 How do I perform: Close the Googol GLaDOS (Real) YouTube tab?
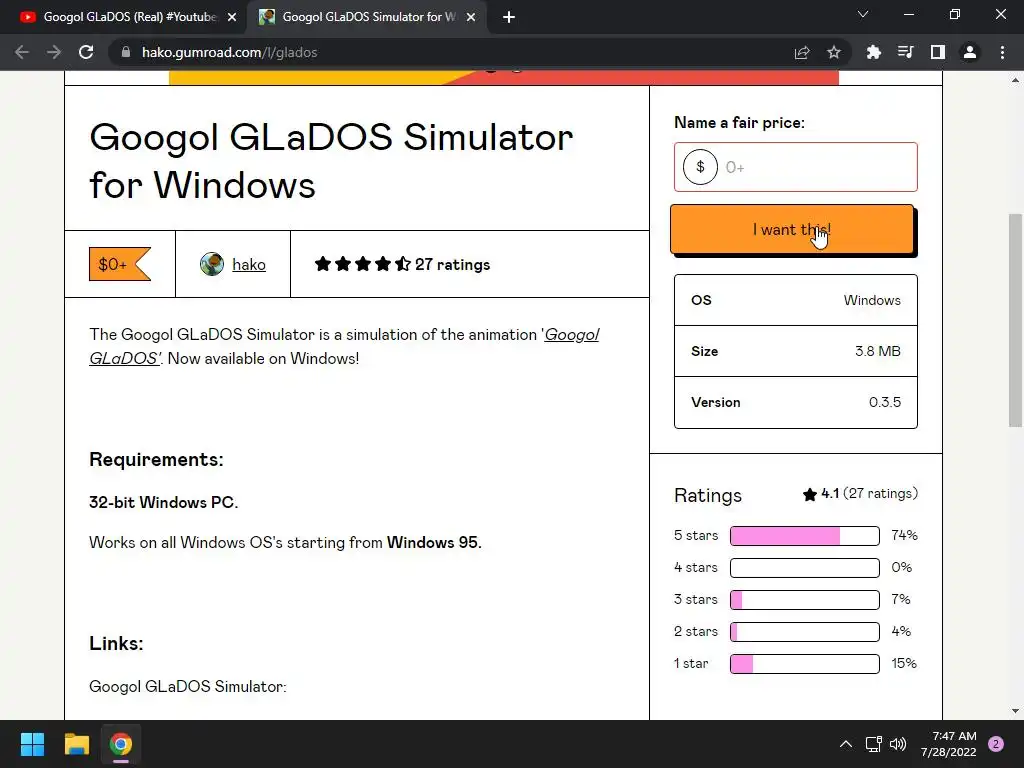pyautogui.click(x=232, y=17)
